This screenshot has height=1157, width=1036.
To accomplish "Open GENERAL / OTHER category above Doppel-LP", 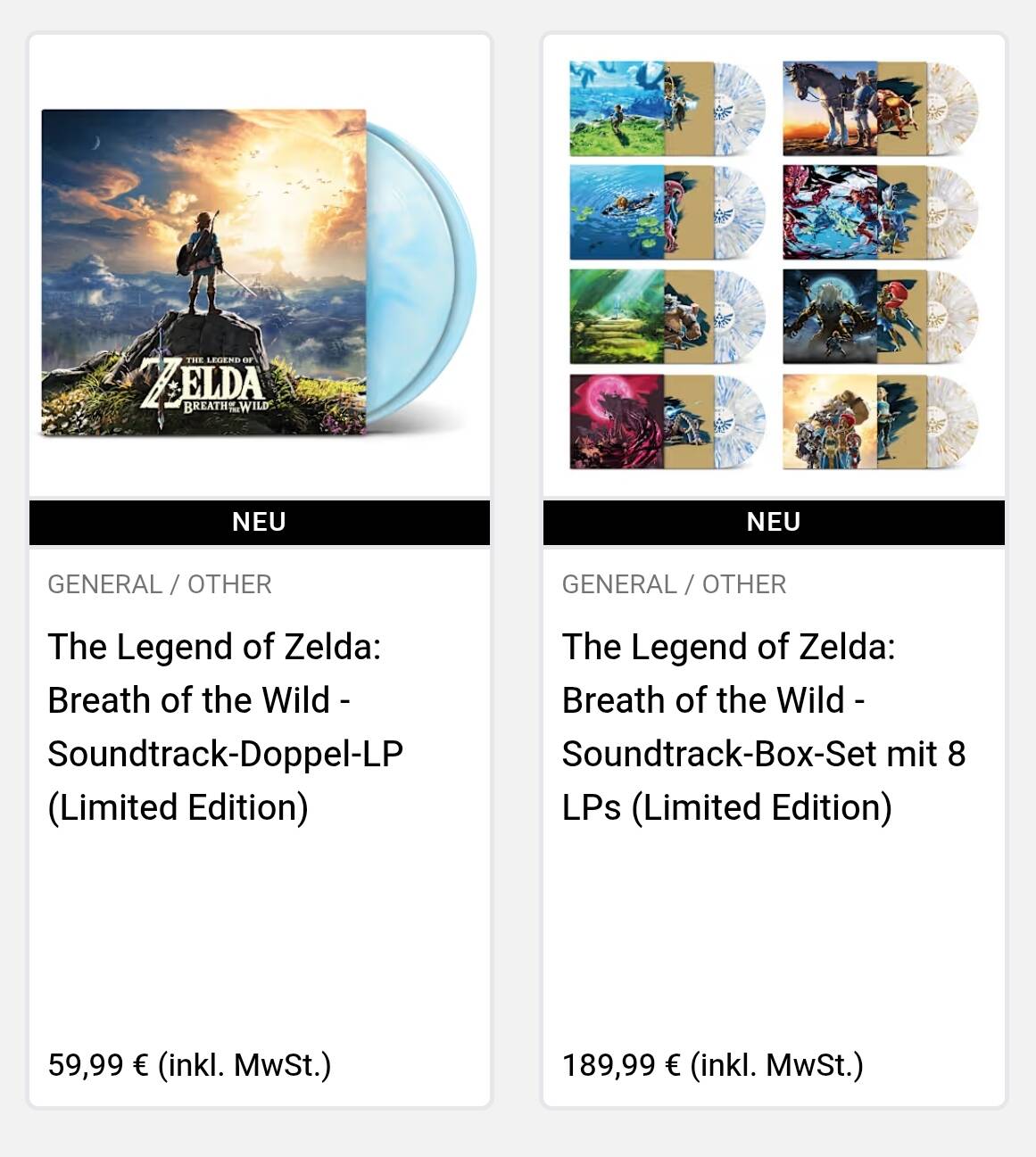I will [x=160, y=584].
